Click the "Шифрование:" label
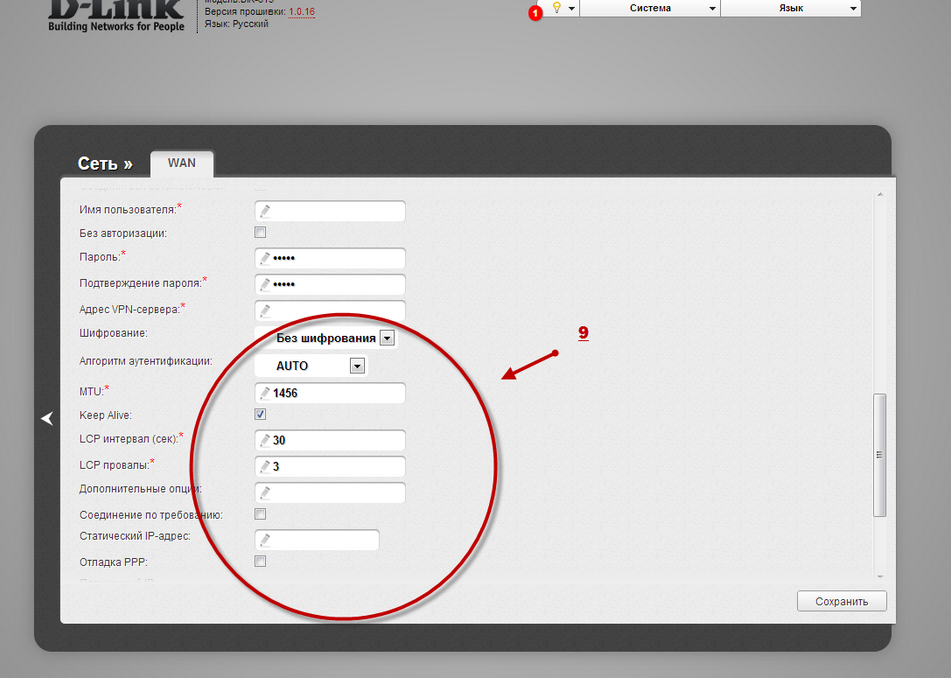This screenshot has height=678, width=951. [x=113, y=333]
